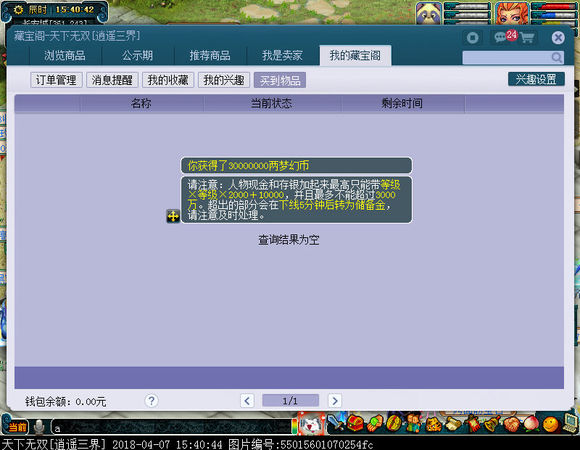Click the search input field
The width and height of the screenshot is (580, 450).
pyautogui.click(x=507, y=57)
